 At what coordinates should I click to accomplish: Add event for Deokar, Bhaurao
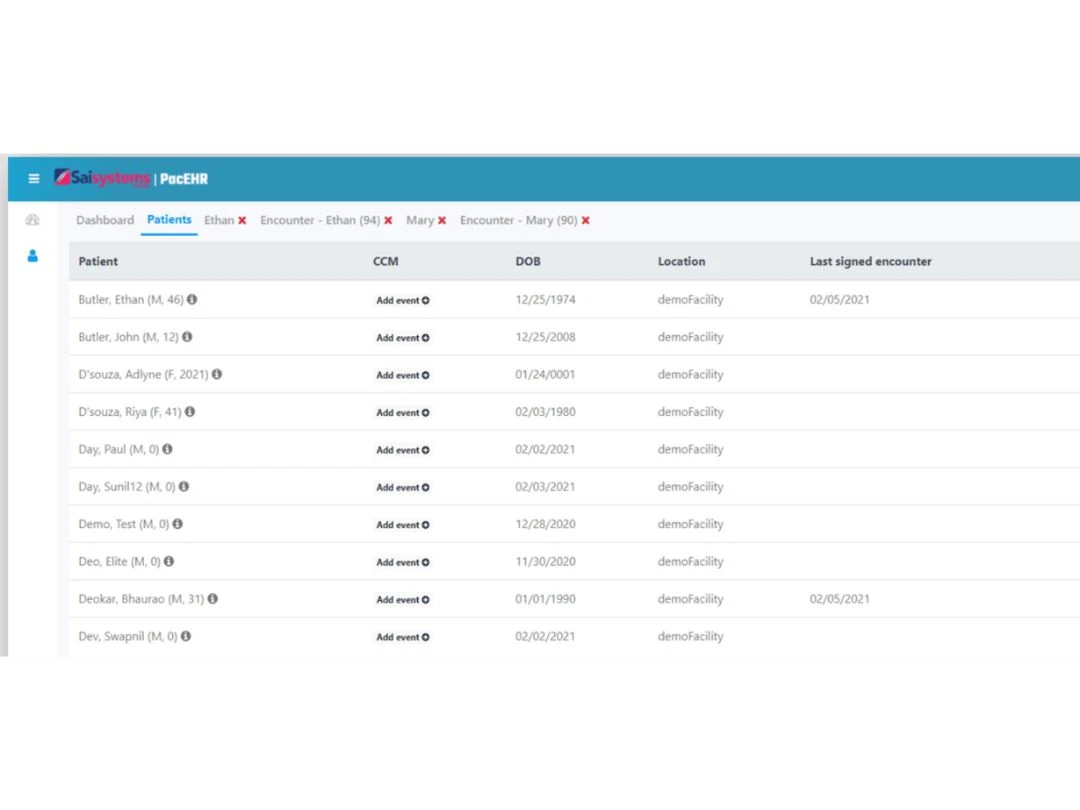pos(403,599)
